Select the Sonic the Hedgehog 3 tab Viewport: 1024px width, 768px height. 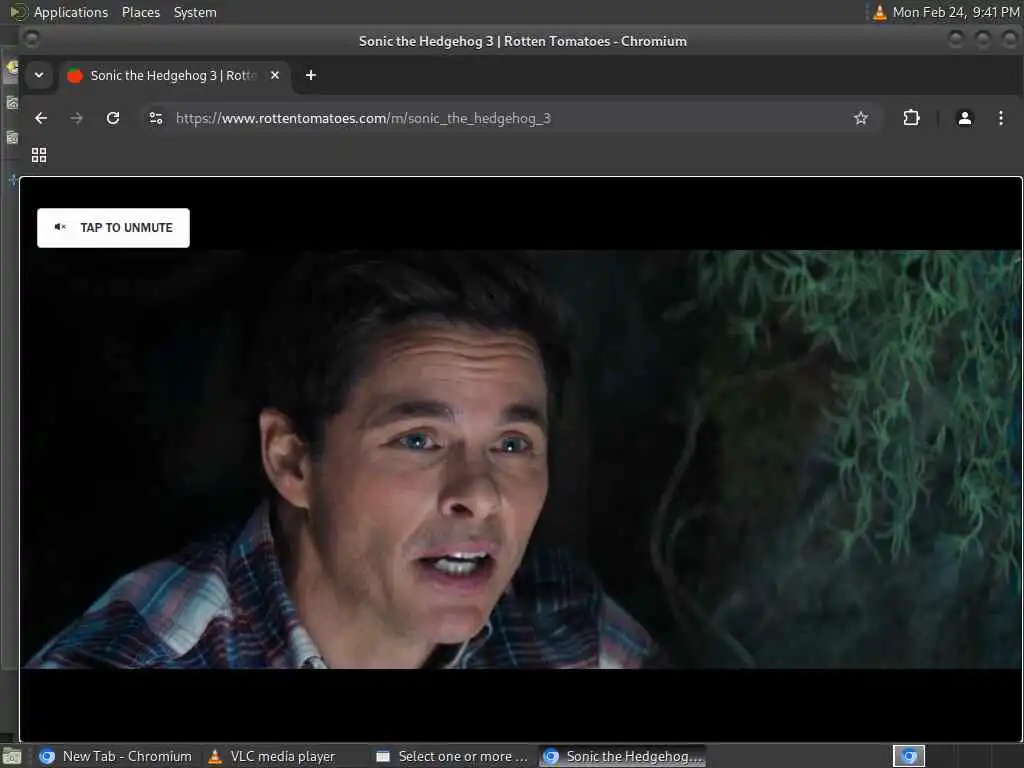coord(173,76)
